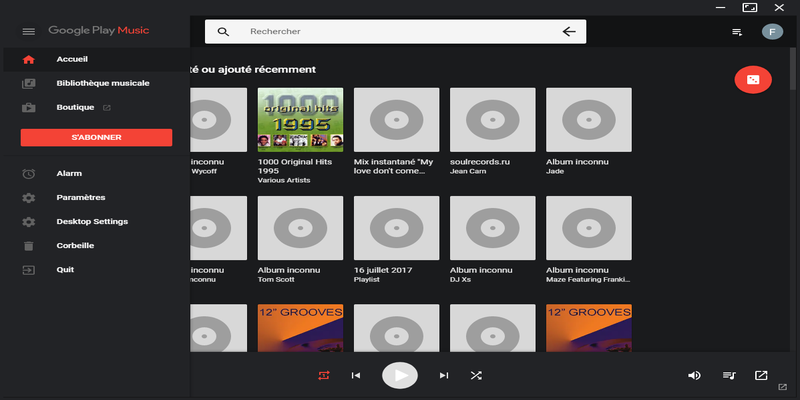Open the 16 juillet 2017 playlist cover

[x=396, y=228]
